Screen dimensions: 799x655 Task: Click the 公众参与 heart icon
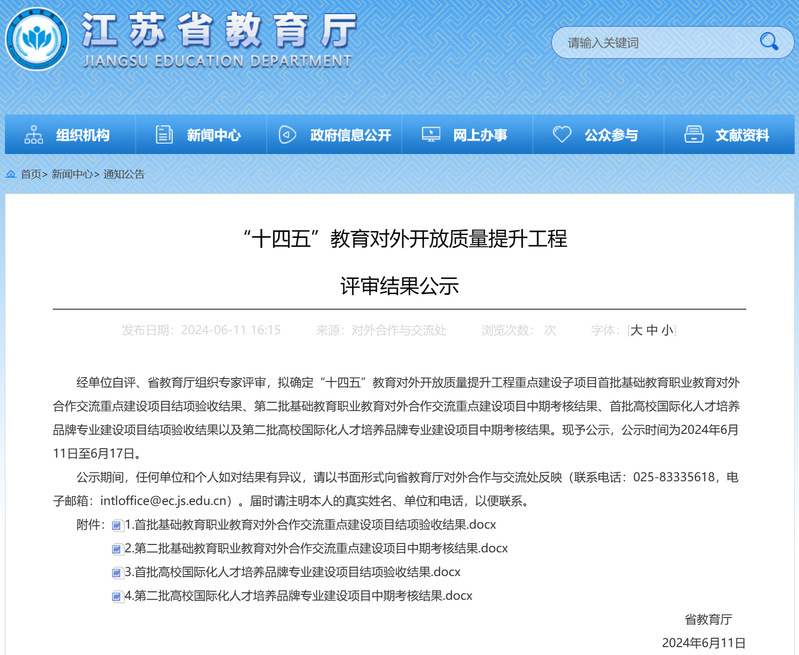click(562, 135)
